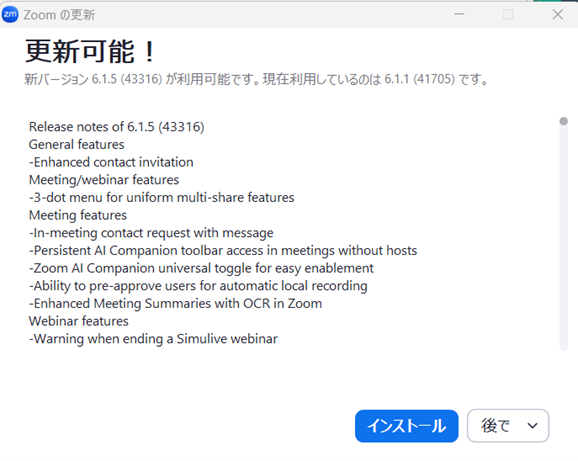Click the 'Release notes of 6.1.5' line

coord(116,127)
